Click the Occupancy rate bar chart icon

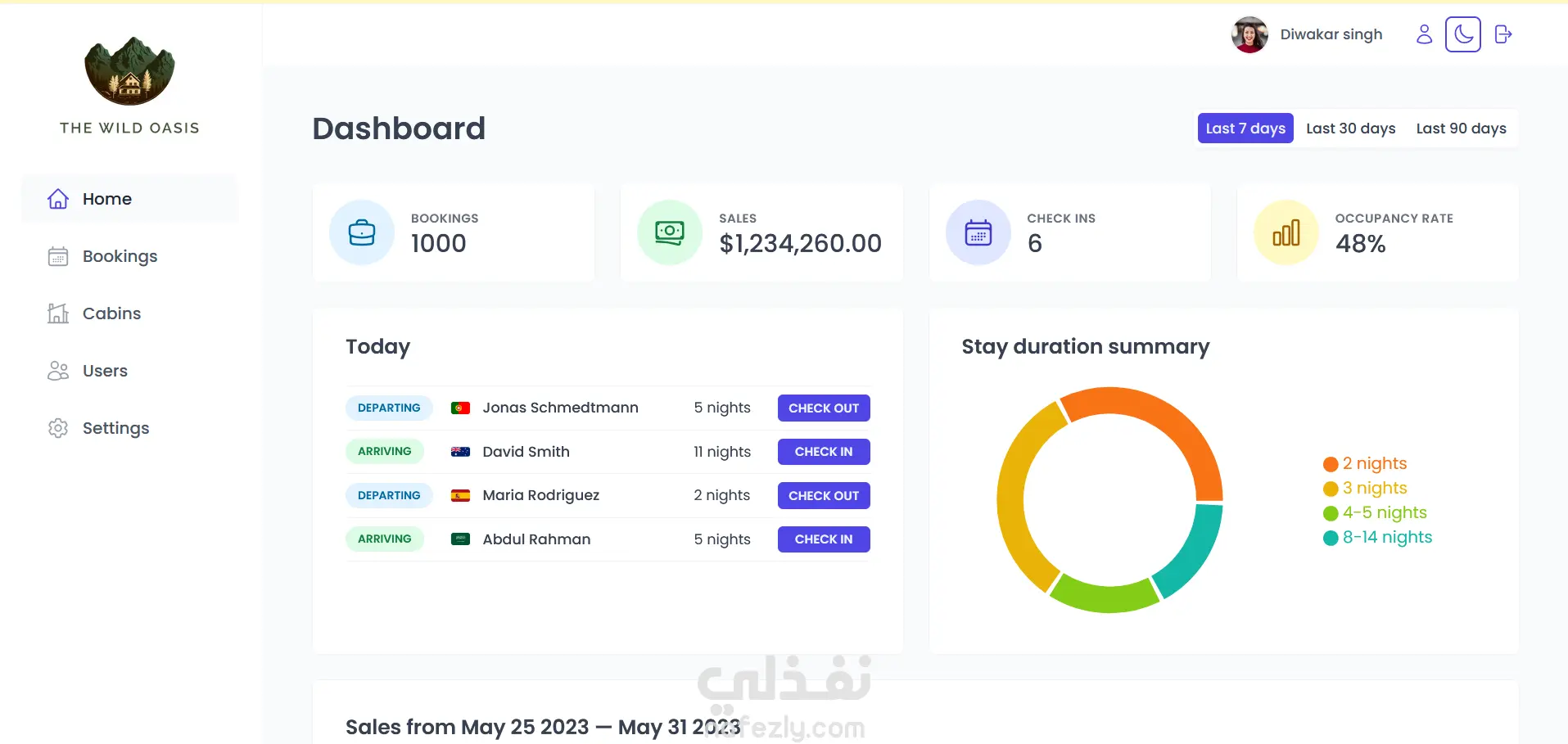pos(1286,232)
